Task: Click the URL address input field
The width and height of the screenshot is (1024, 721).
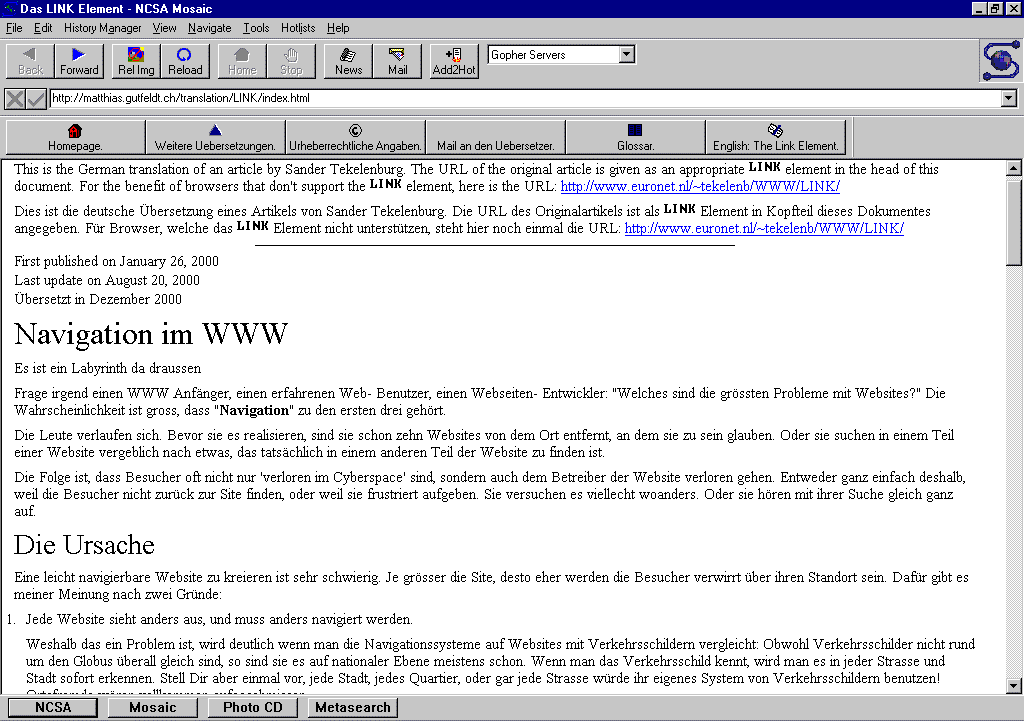Action: coord(520,99)
